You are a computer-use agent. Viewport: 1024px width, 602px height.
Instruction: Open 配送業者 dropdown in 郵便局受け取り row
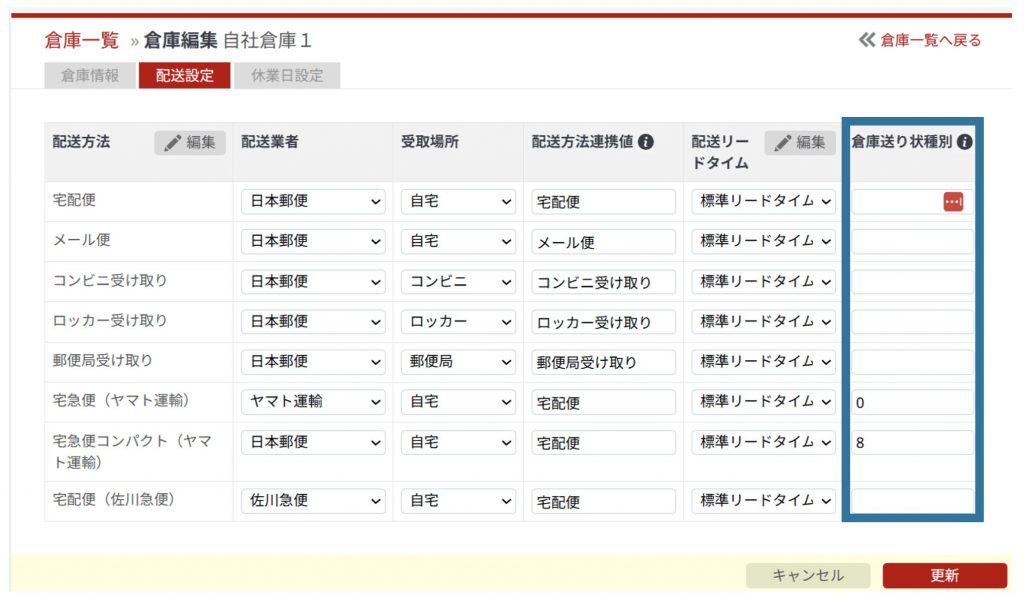(x=313, y=362)
